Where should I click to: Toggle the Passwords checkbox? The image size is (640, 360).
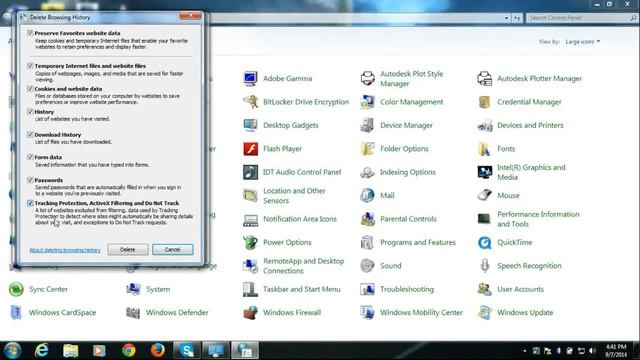click(30, 180)
